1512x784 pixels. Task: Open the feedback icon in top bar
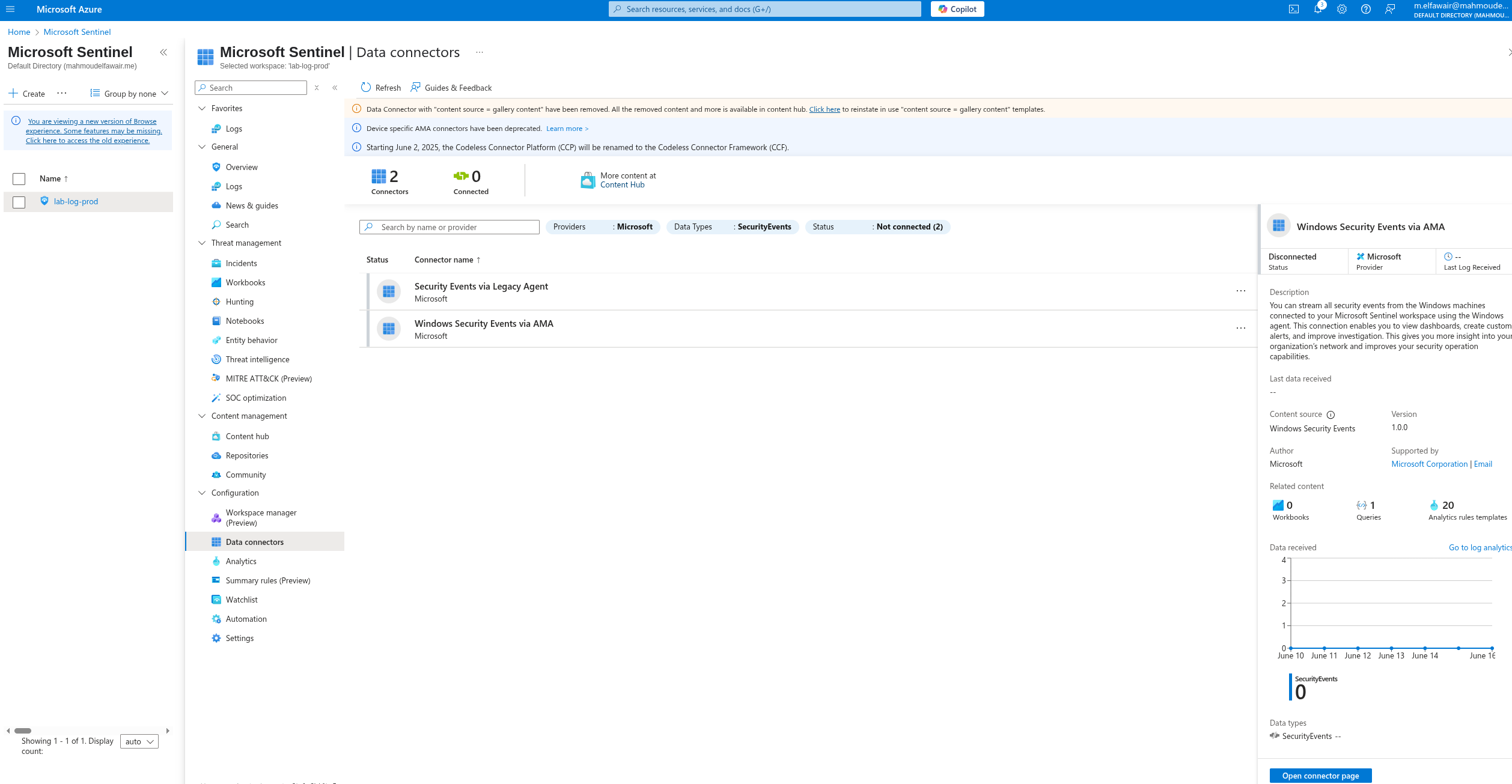click(x=1390, y=9)
